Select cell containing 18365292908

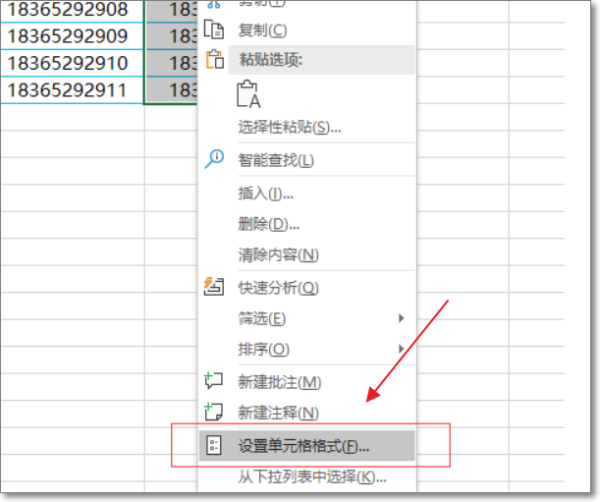click(72, 11)
